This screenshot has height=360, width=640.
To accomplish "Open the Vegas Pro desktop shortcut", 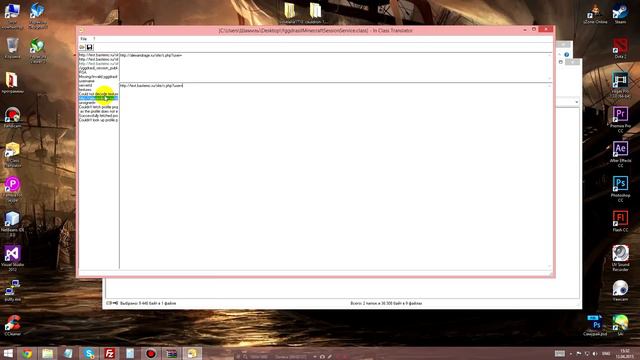I will tap(620, 84).
